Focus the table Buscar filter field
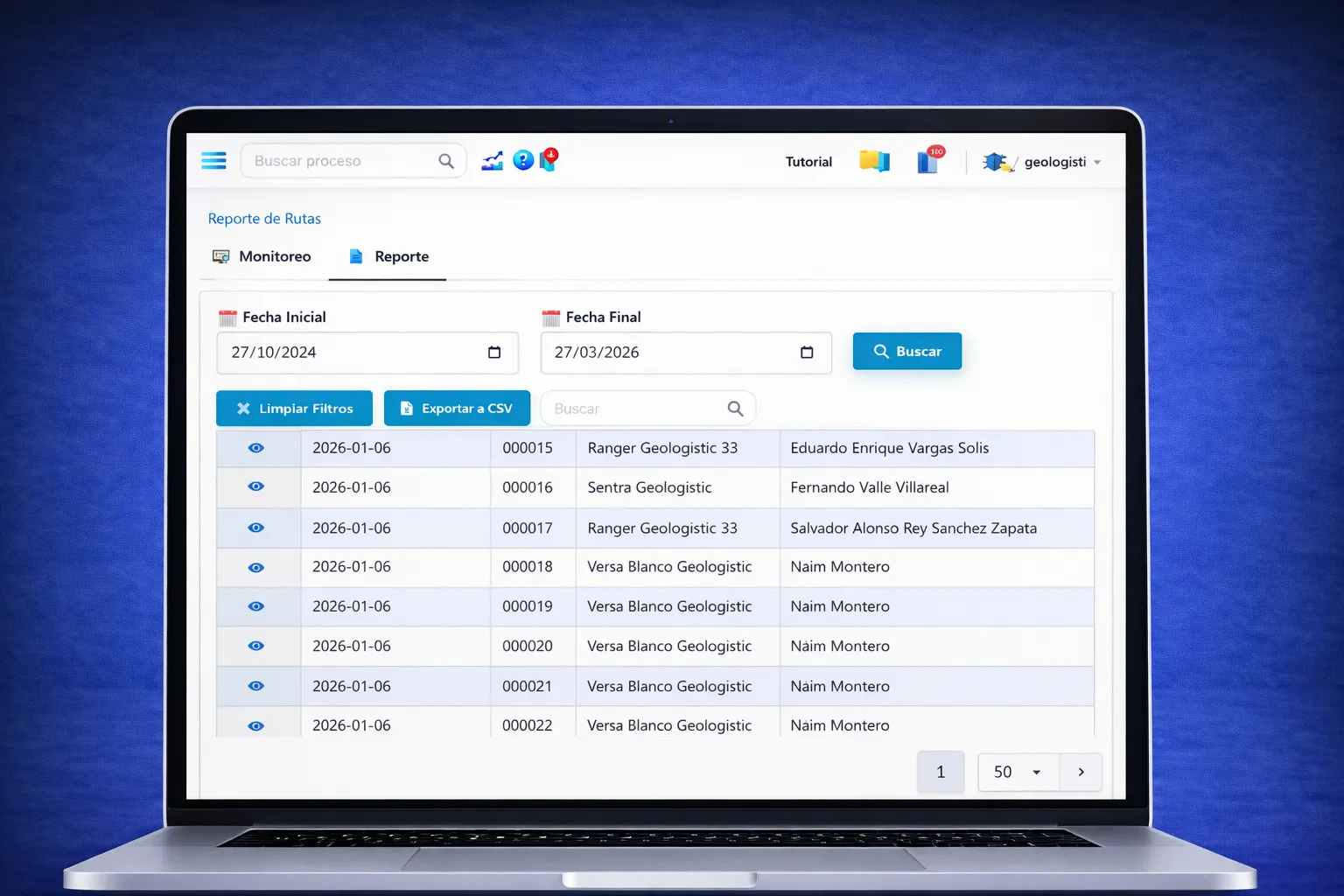1344x896 pixels. coord(634,409)
